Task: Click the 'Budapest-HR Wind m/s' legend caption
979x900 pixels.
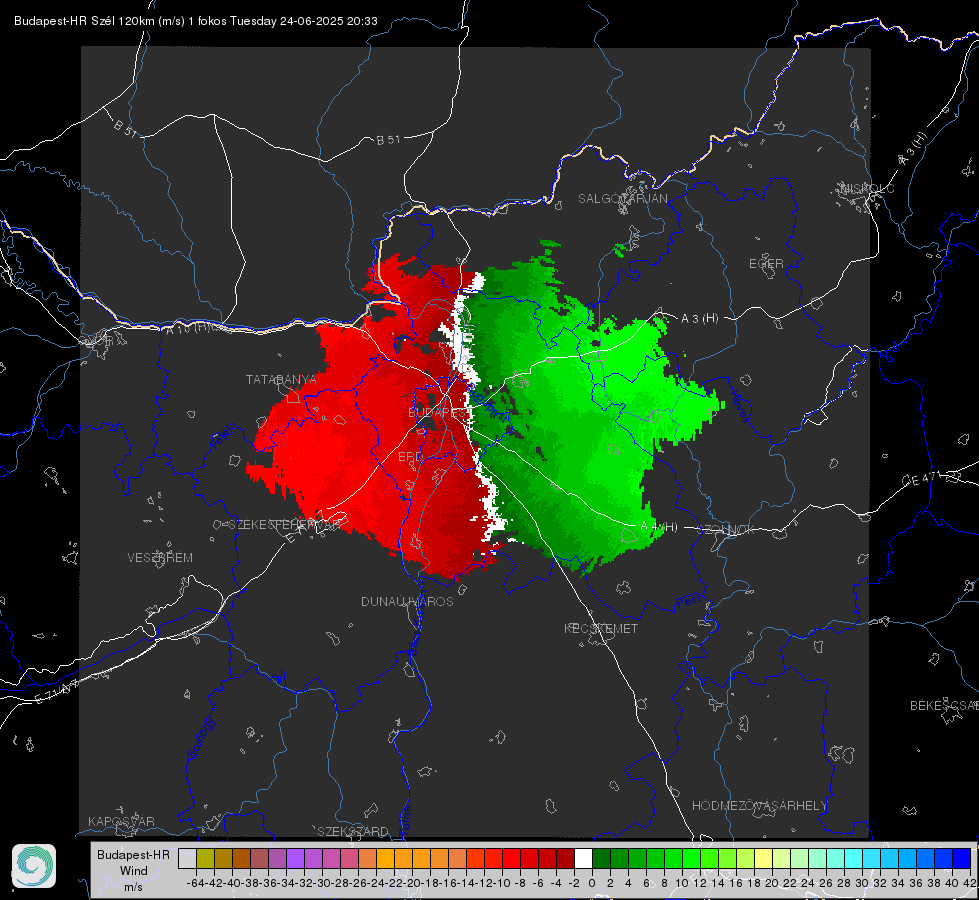Action: pyautogui.click(x=133, y=870)
